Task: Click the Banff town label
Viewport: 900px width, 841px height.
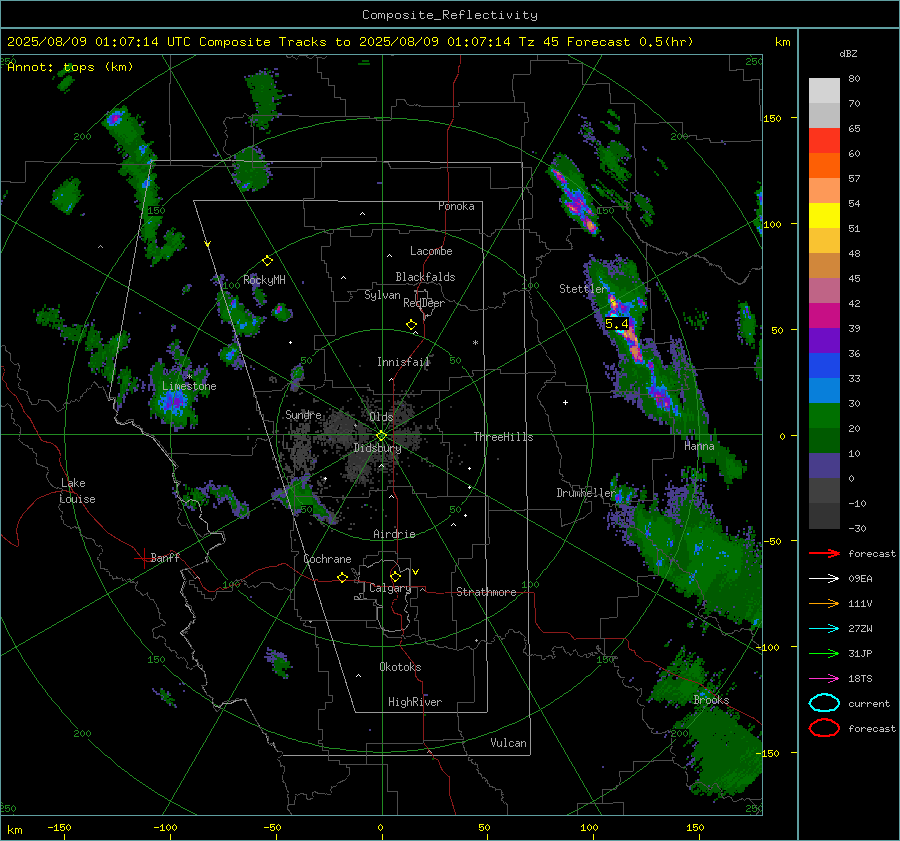Action: coord(165,557)
